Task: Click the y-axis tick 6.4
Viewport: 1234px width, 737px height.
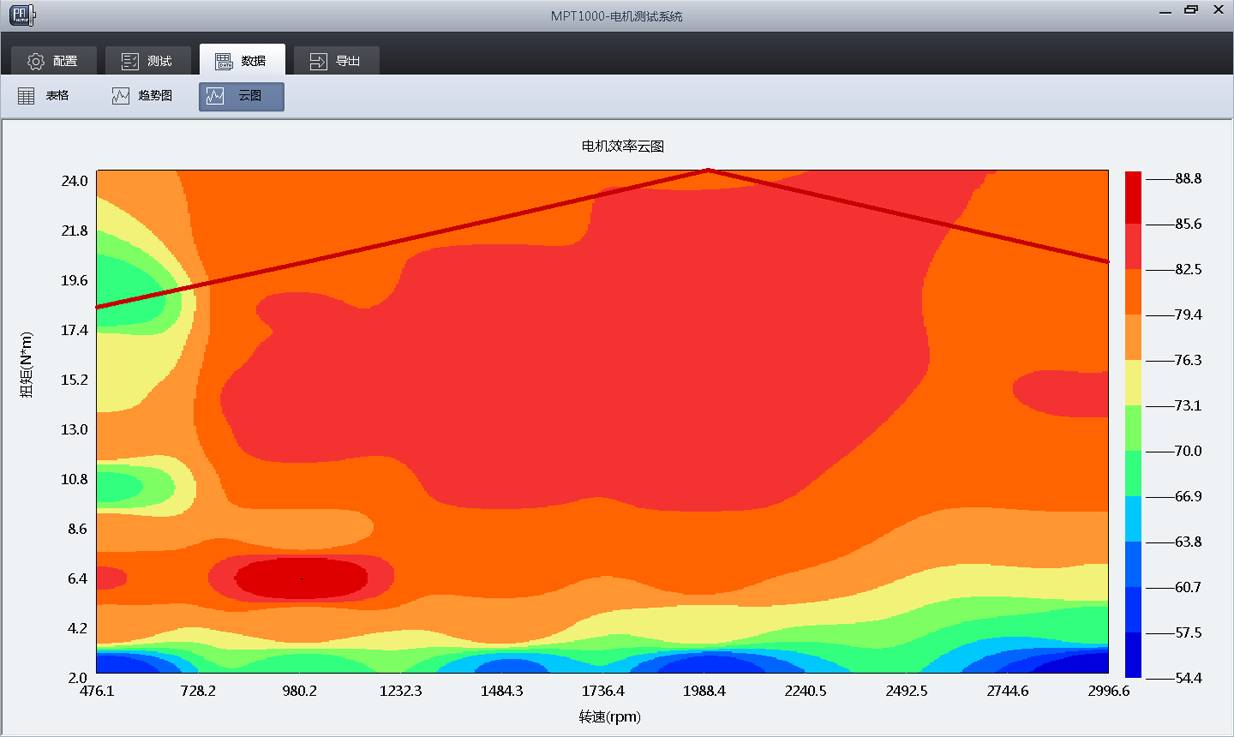Action: point(76,578)
